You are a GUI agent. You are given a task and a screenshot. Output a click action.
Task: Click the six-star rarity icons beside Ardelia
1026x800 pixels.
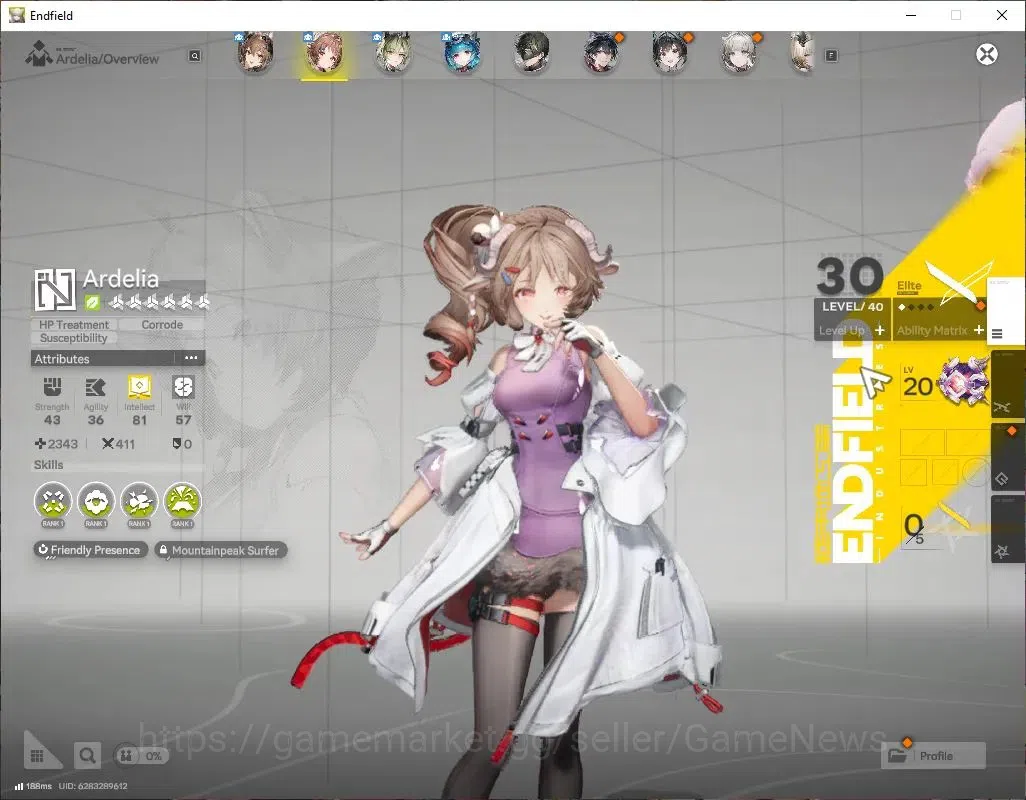[160, 302]
